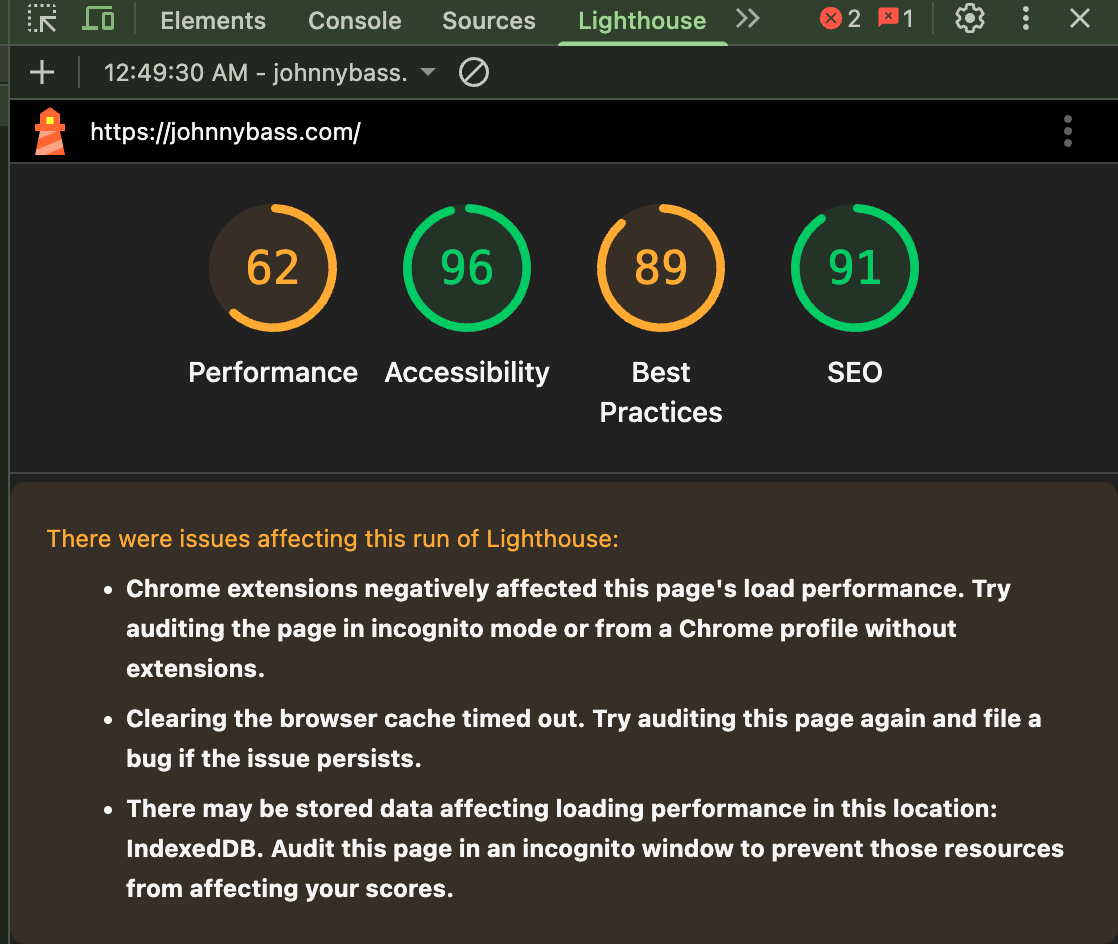Viewport: 1118px width, 944px height.
Task: Jump to the Performance score gauge 62
Action: coord(273,268)
